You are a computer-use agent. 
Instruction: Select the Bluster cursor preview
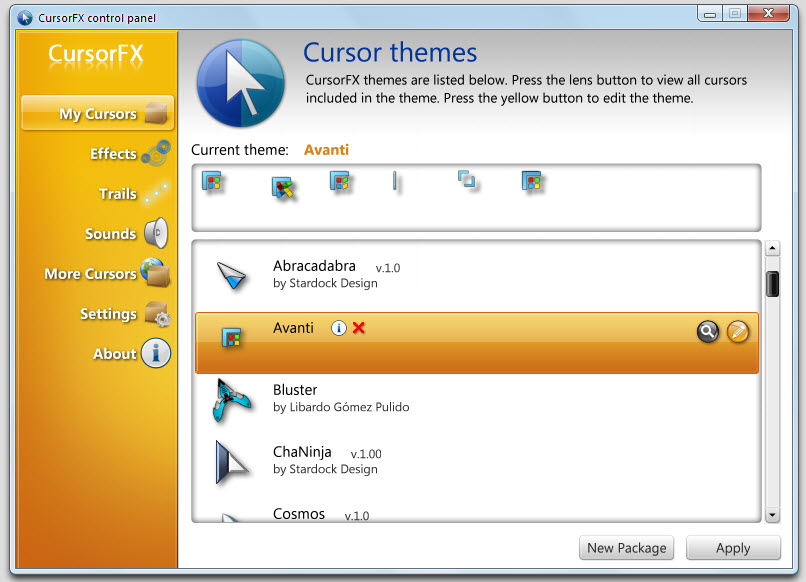(231, 397)
